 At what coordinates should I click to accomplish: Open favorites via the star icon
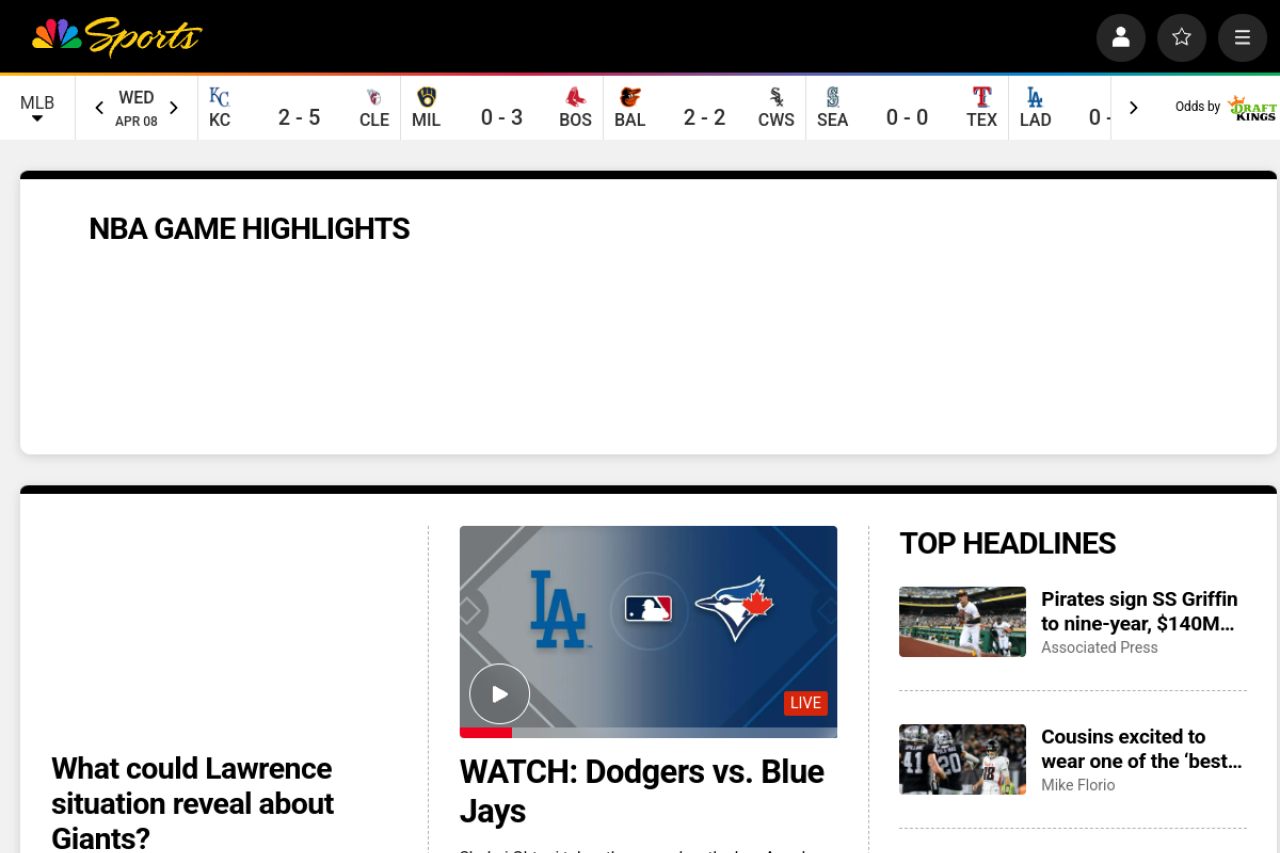(x=1181, y=38)
